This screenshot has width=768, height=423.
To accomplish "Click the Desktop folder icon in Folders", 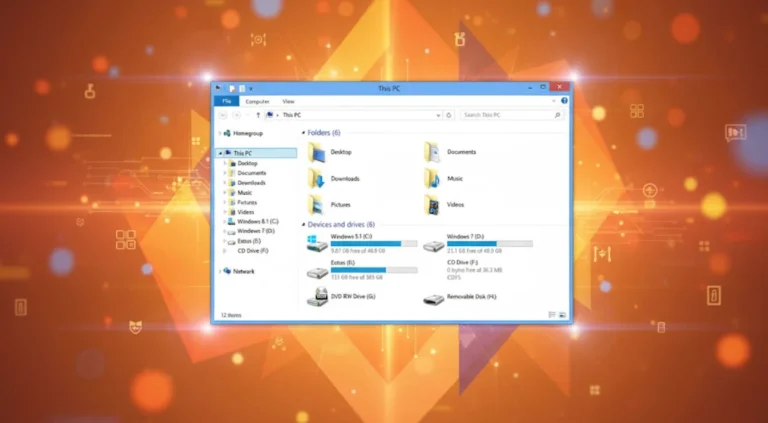I will (316, 152).
